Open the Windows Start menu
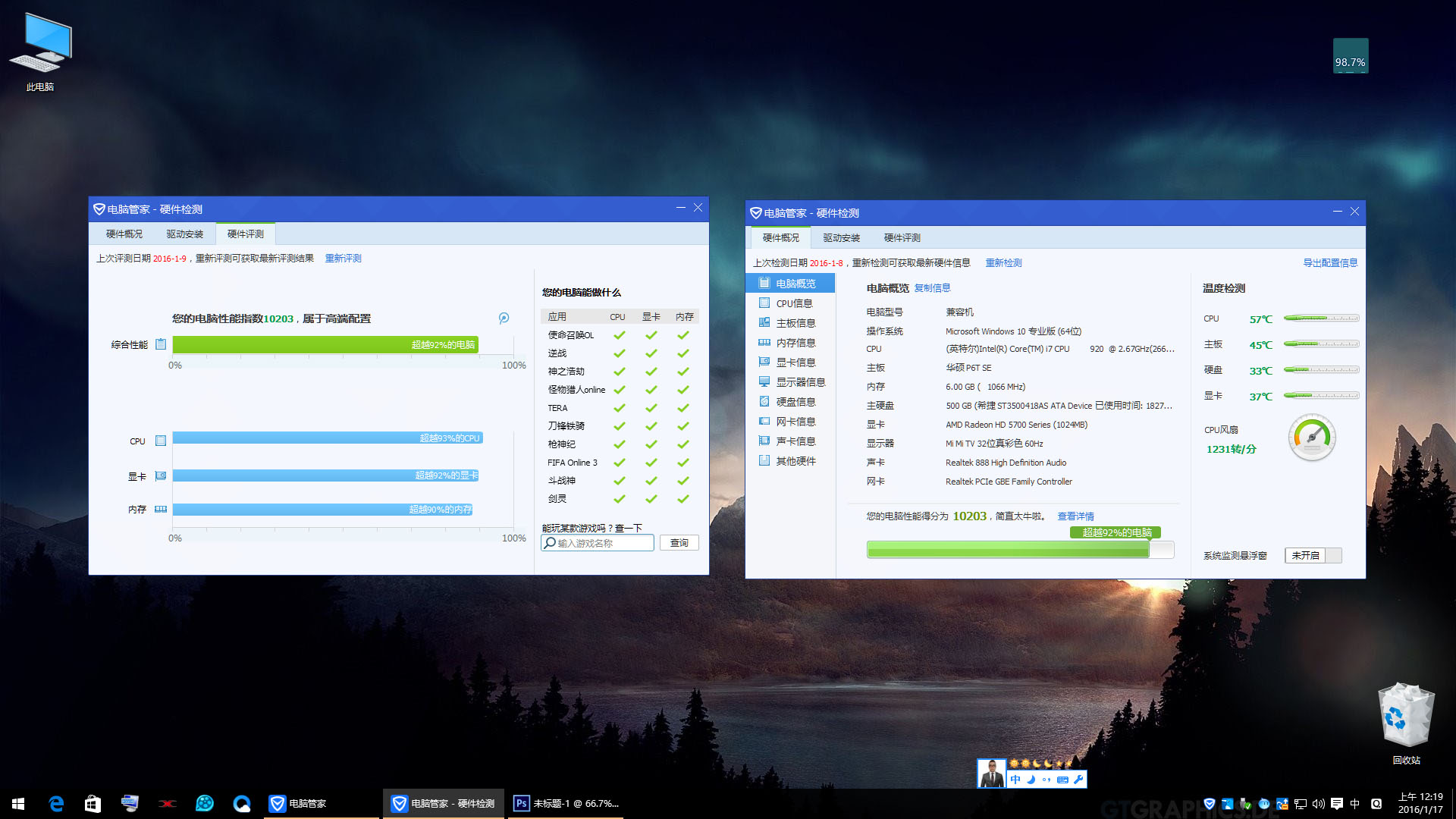The width and height of the screenshot is (1456, 819). click(x=18, y=804)
